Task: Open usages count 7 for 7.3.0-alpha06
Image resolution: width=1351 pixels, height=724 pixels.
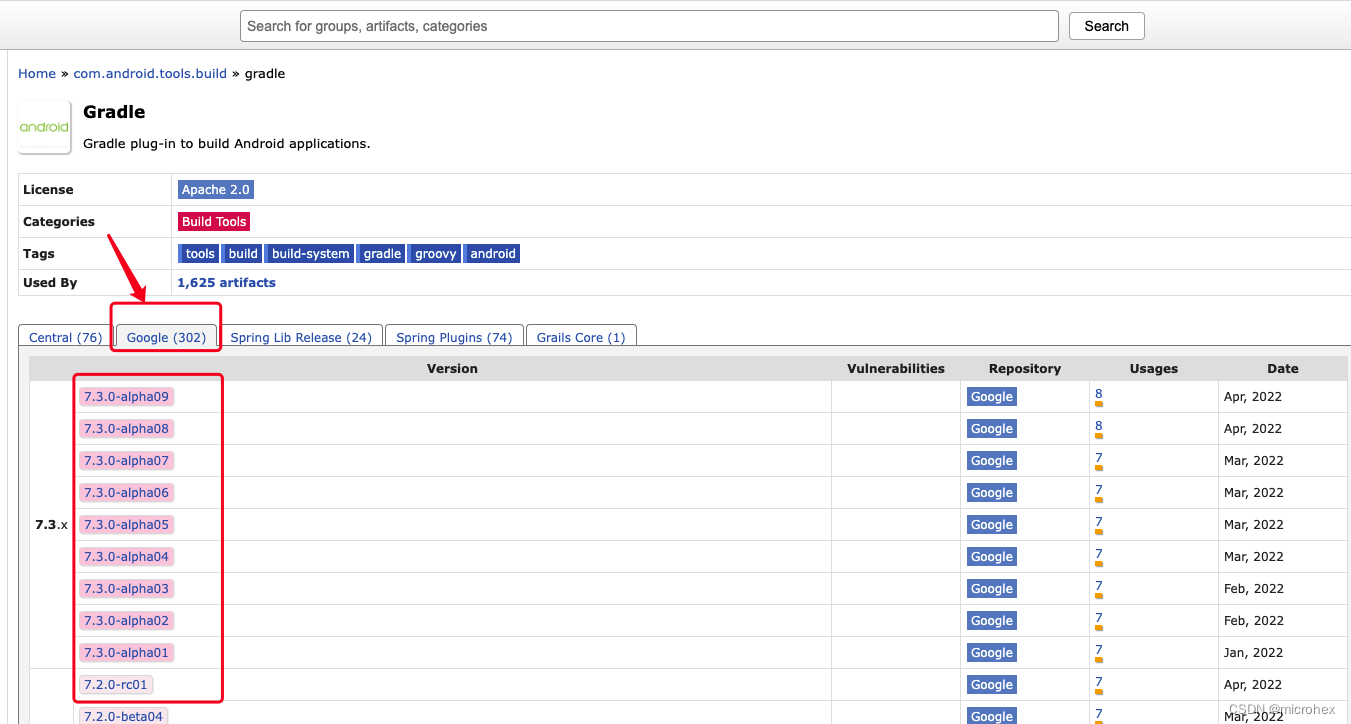Action: pyautogui.click(x=1098, y=490)
